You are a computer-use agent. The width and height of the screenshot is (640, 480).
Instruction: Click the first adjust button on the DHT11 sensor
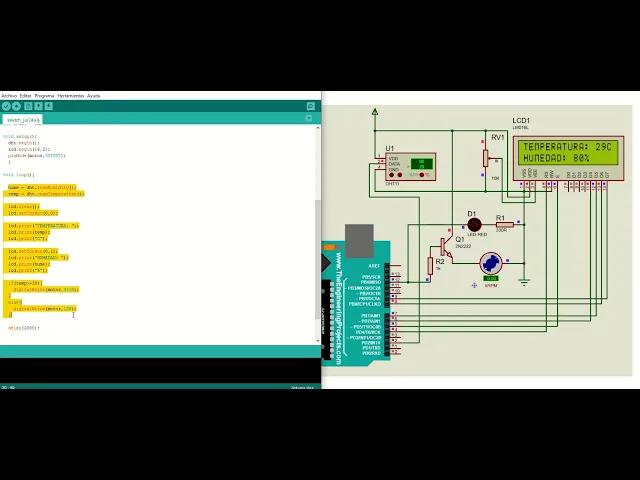[391, 175]
